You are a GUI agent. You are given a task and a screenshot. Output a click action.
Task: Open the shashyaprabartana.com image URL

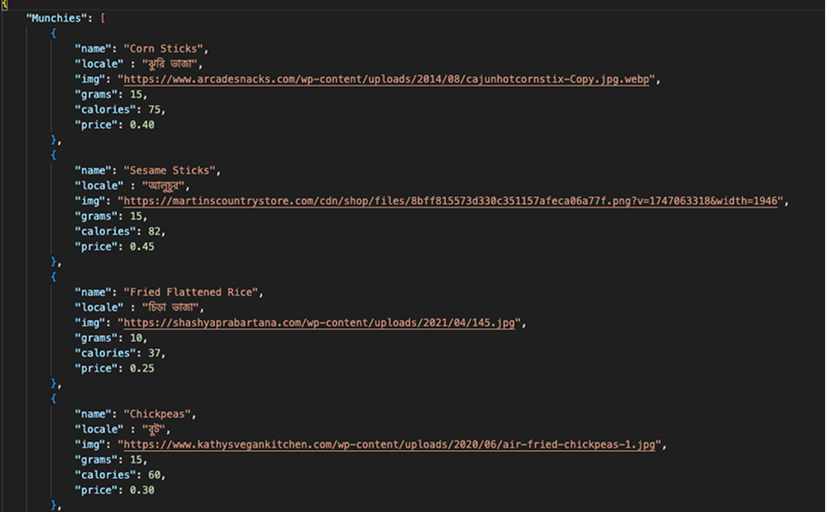(319, 323)
